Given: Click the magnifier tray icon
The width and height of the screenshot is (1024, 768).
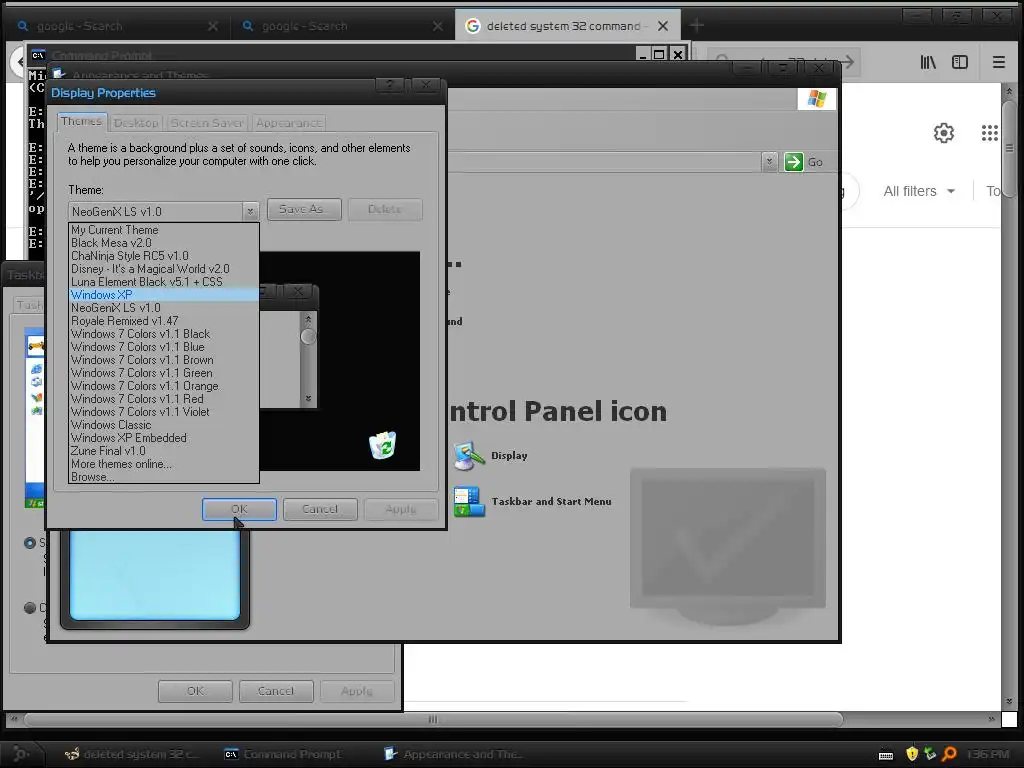Looking at the screenshot, I should 949,754.
